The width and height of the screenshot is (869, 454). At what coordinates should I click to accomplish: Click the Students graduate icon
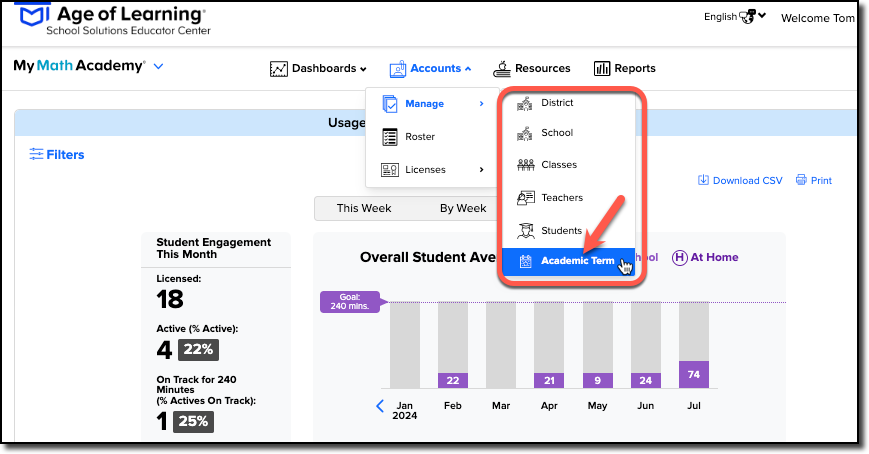point(525,231)
